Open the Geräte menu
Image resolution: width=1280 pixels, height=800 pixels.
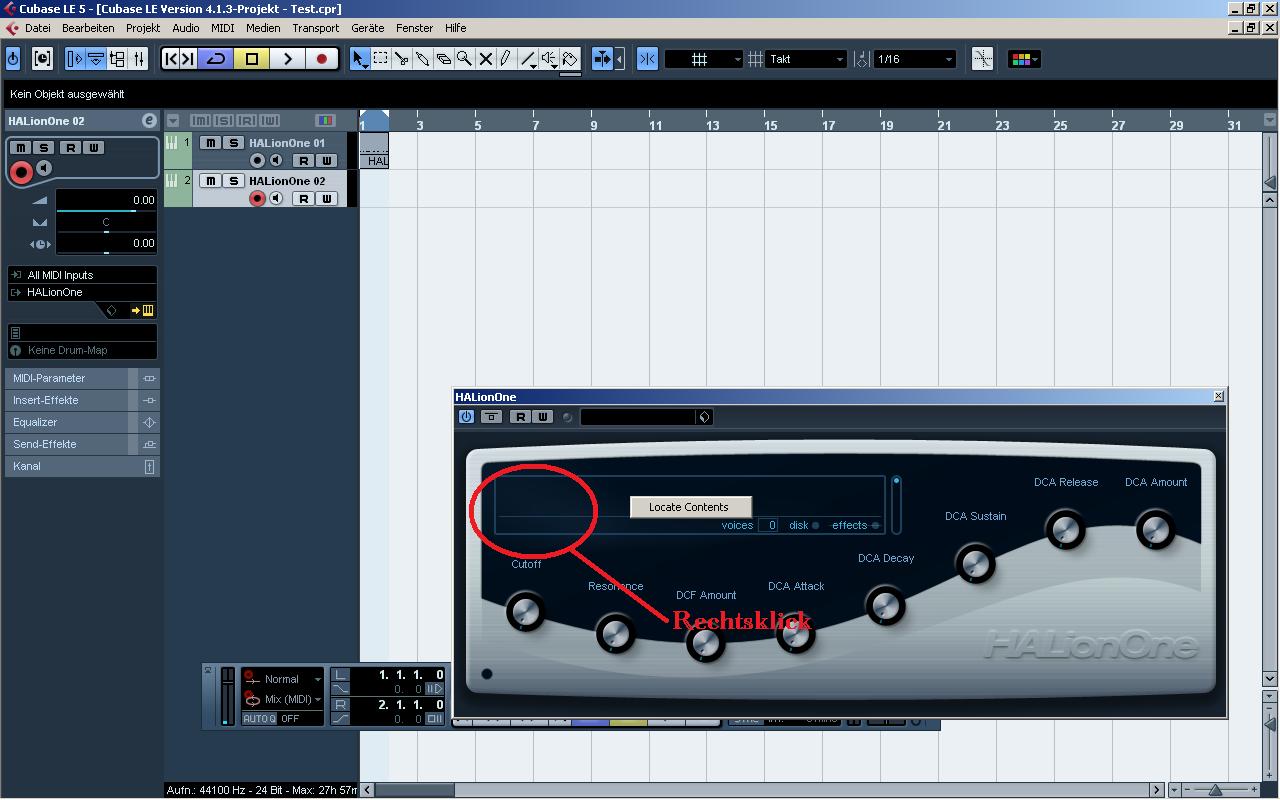pos(368,28)
